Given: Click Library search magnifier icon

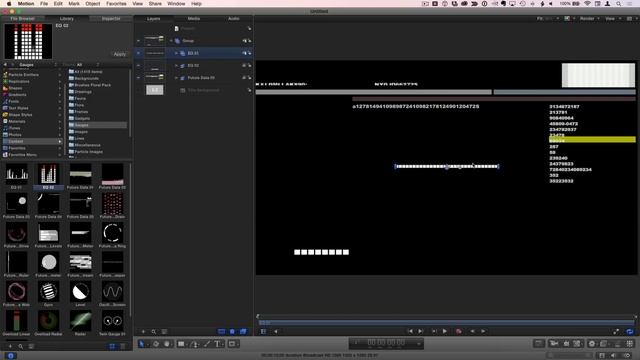Looking at the screenshot, I should [x=20, y=346].
